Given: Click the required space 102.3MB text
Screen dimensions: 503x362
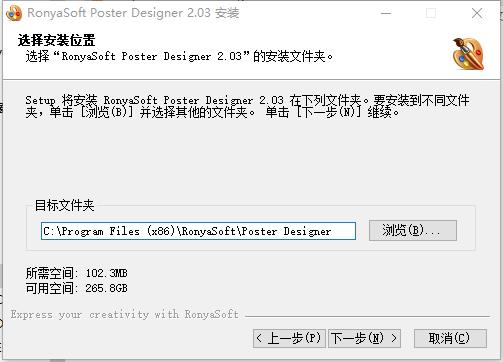Looking at the screenshot, I should [x=77, y=273].
